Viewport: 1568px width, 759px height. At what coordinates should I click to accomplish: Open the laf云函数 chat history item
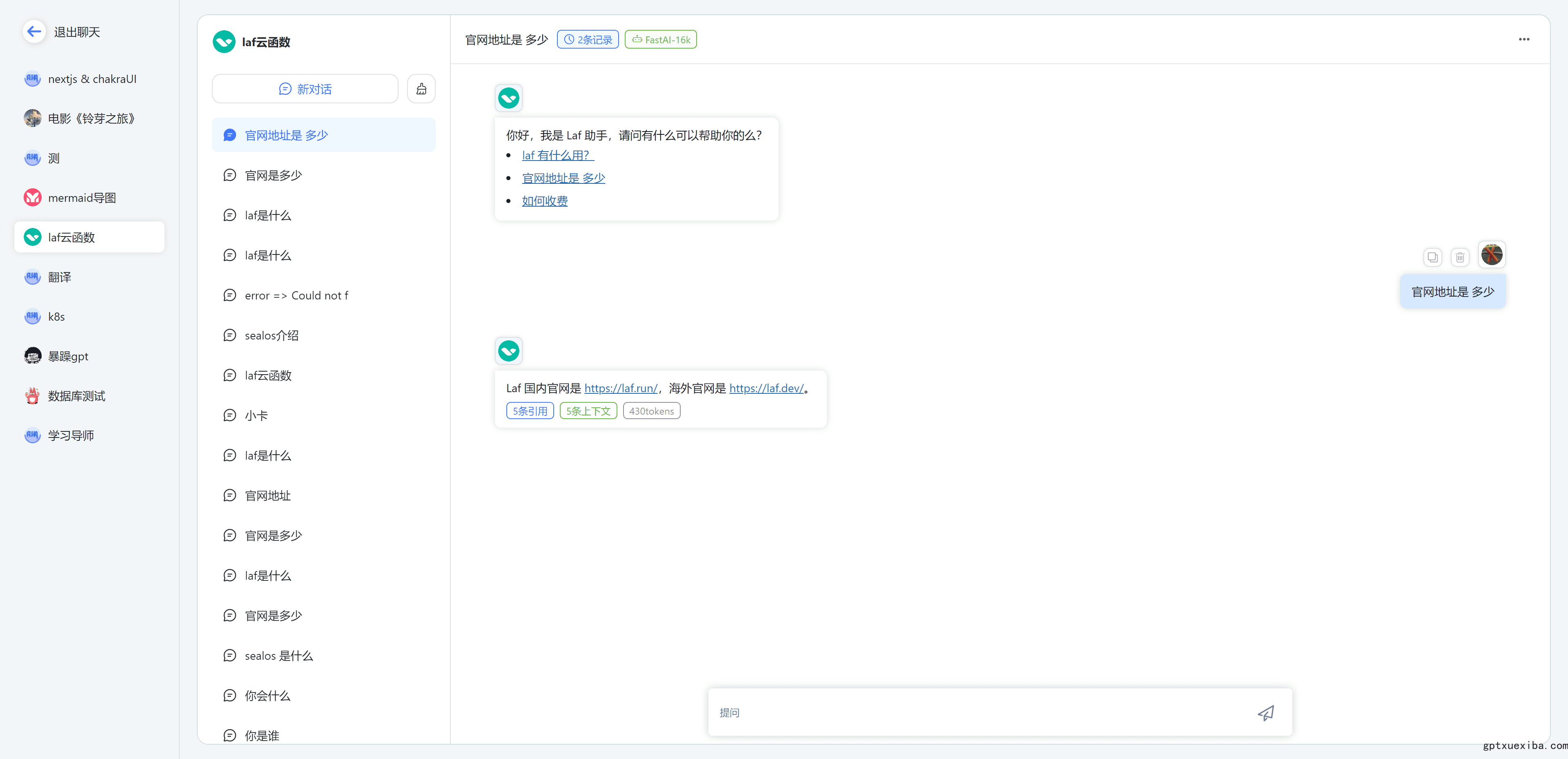tap(324, 375)
